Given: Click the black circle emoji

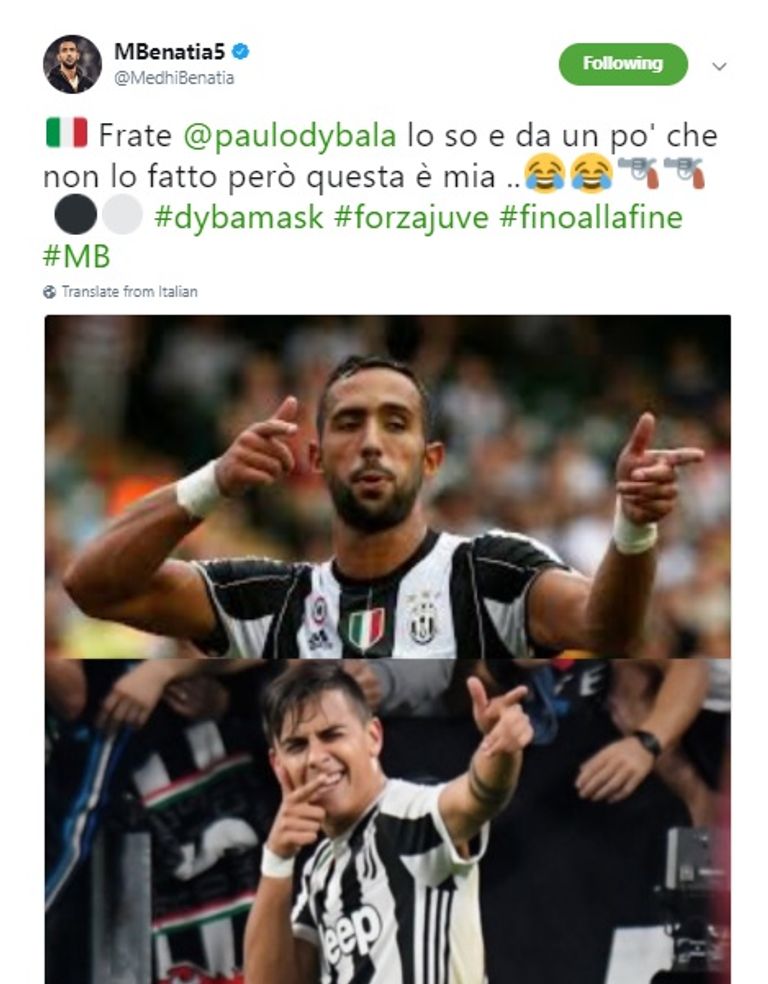Looking at the screenshot, I should pos(76,214).
